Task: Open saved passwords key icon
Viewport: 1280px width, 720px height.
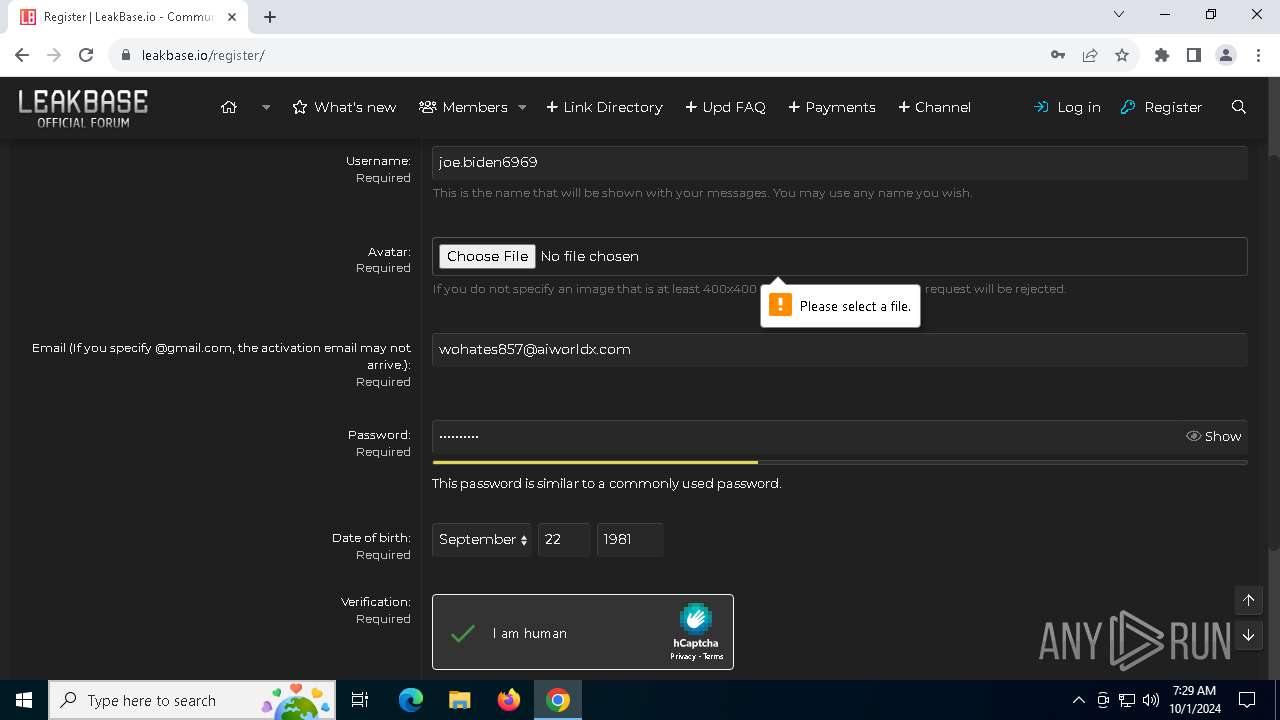Action: tap(1058, 55)
